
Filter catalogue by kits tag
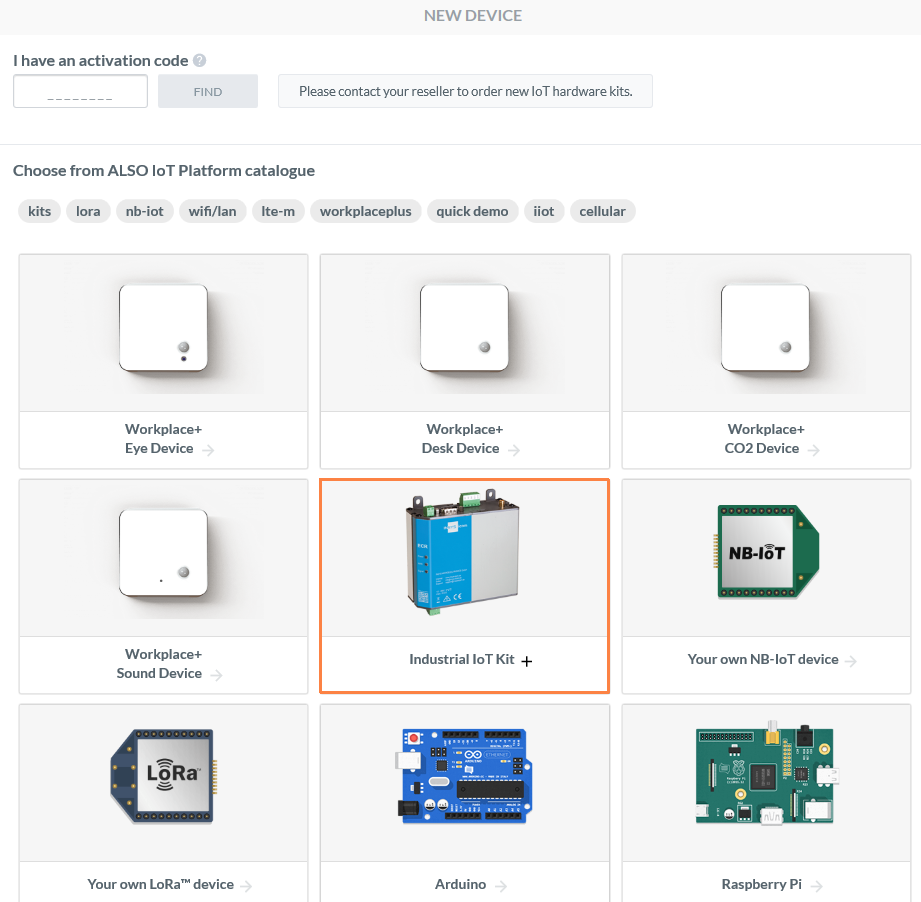click(x=39, y=211)
